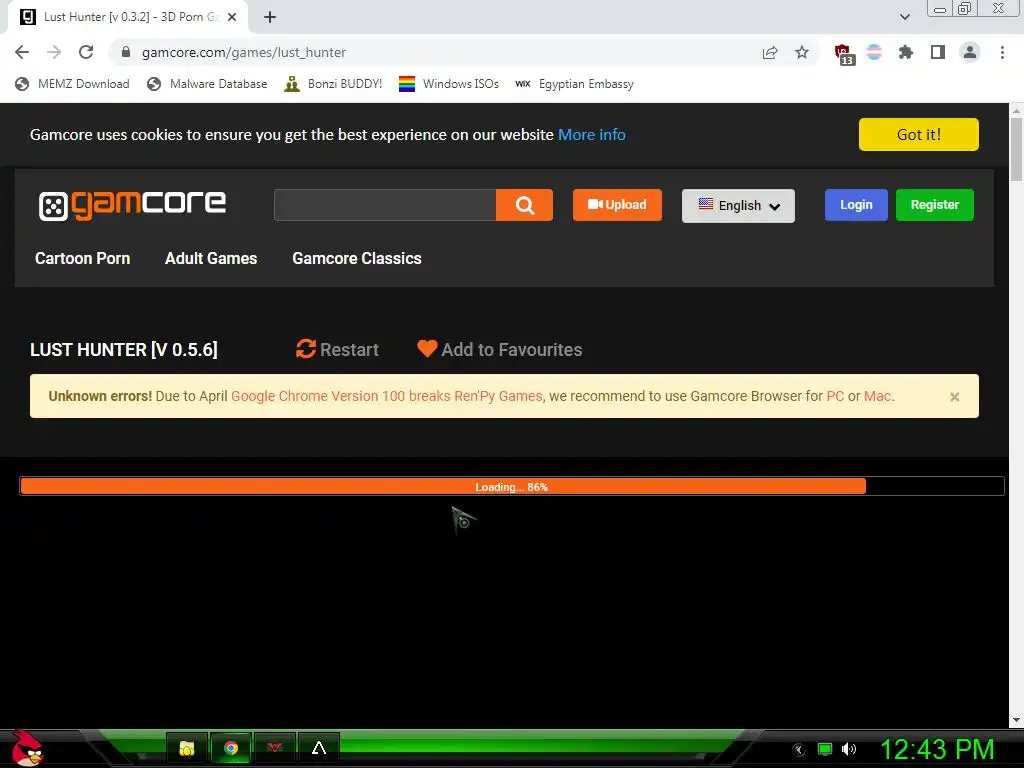Open the Angry Birds start button
Screen dimensions: 1024x768
(x=27, y=748)
